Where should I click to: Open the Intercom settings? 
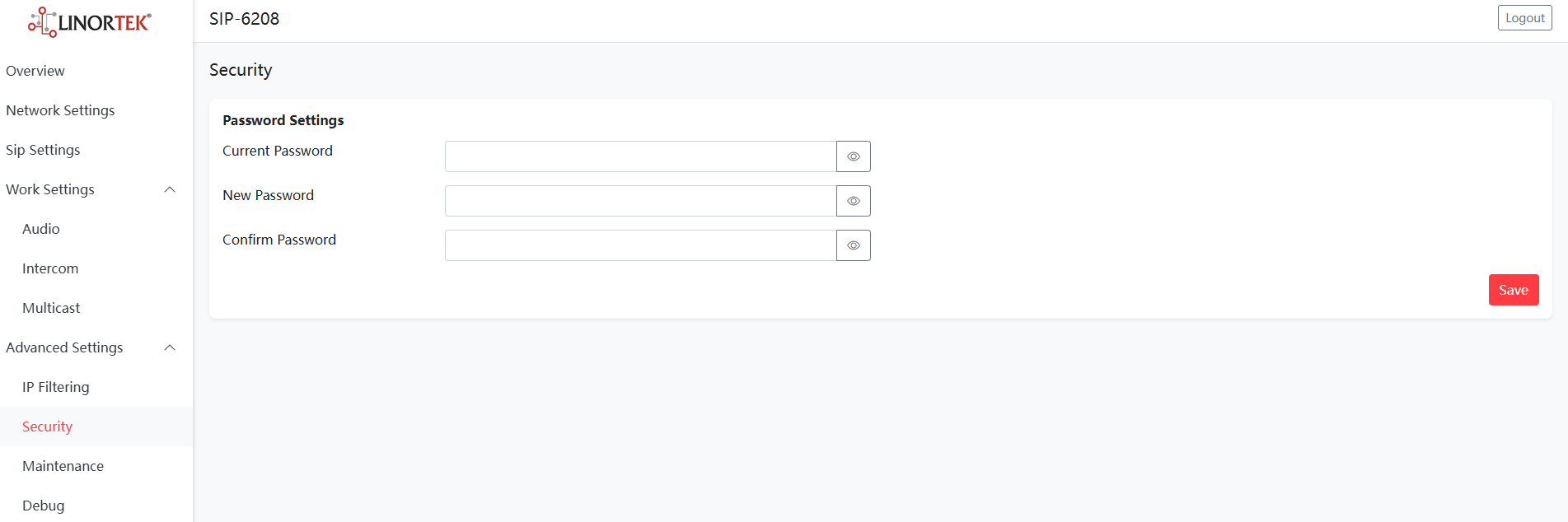click(50, 268)
